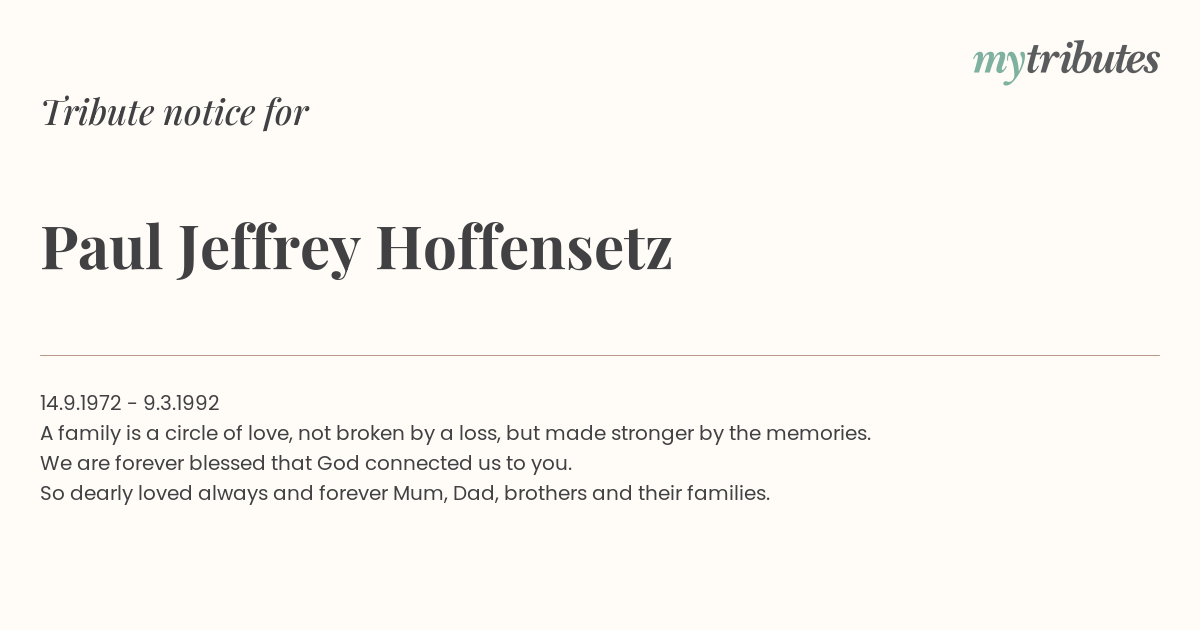Click the 'tributes' part of the logo

[x=1092, y=59]
